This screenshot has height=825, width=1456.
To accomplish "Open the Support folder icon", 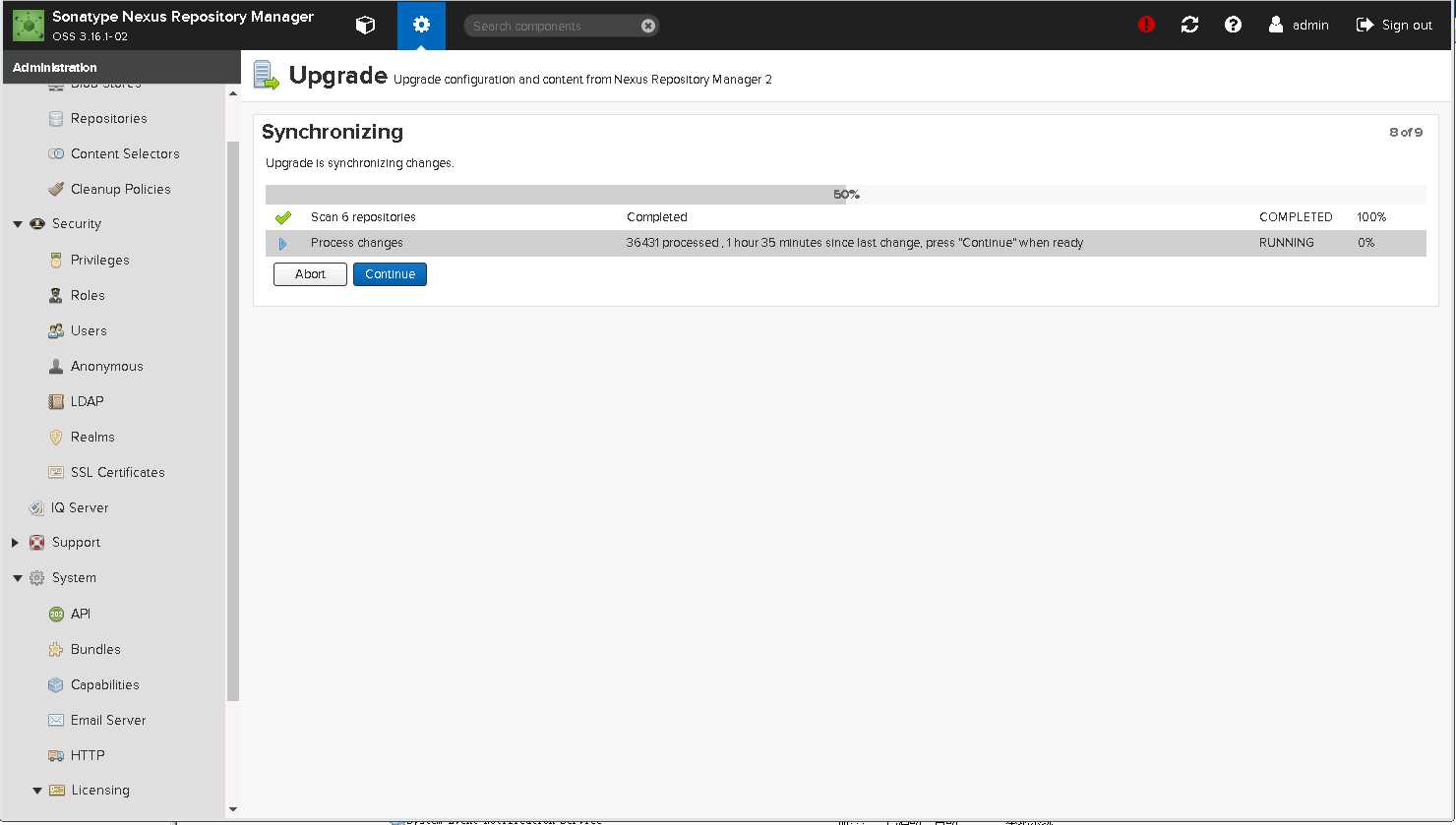I will (36, 543).
